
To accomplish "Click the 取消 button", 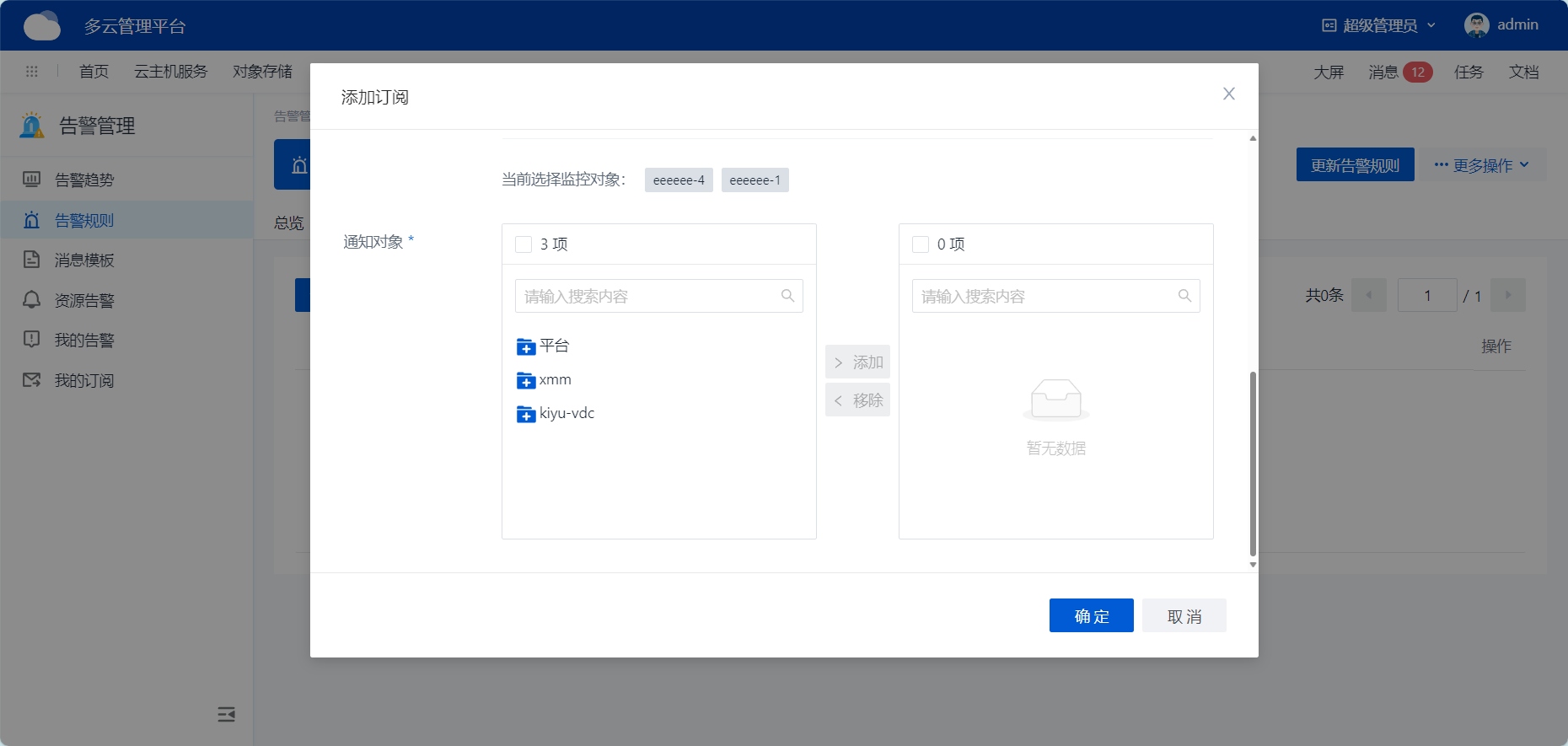I will click(x=1184, y=616).
